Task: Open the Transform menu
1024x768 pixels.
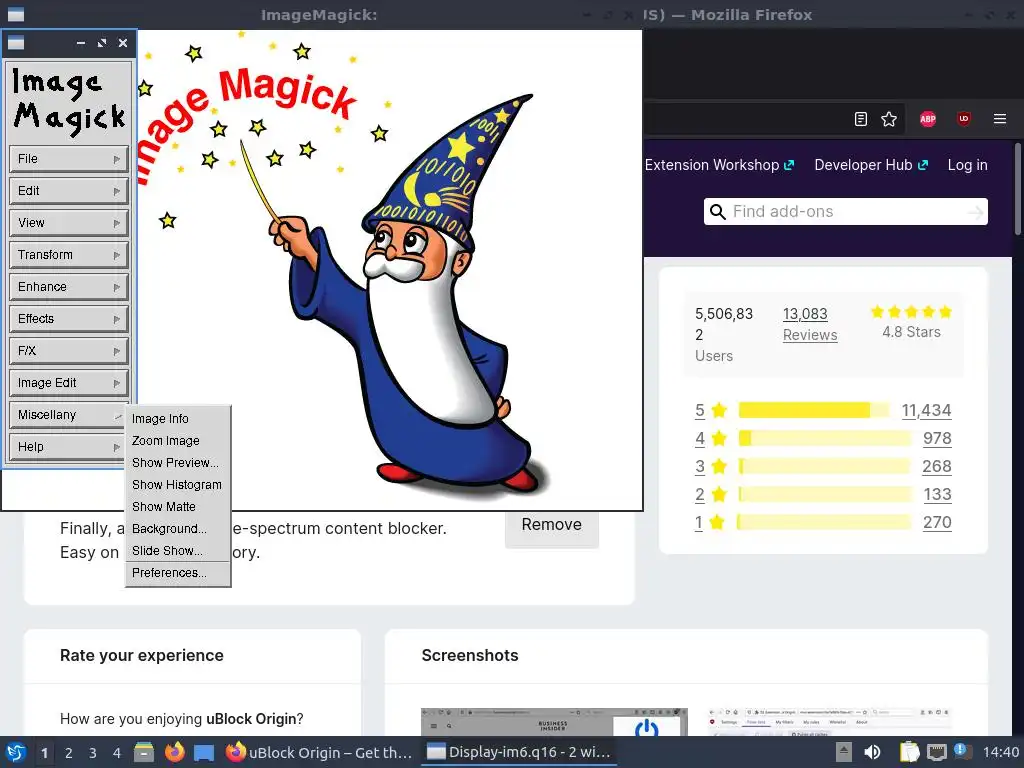Action: click(68, 255)
